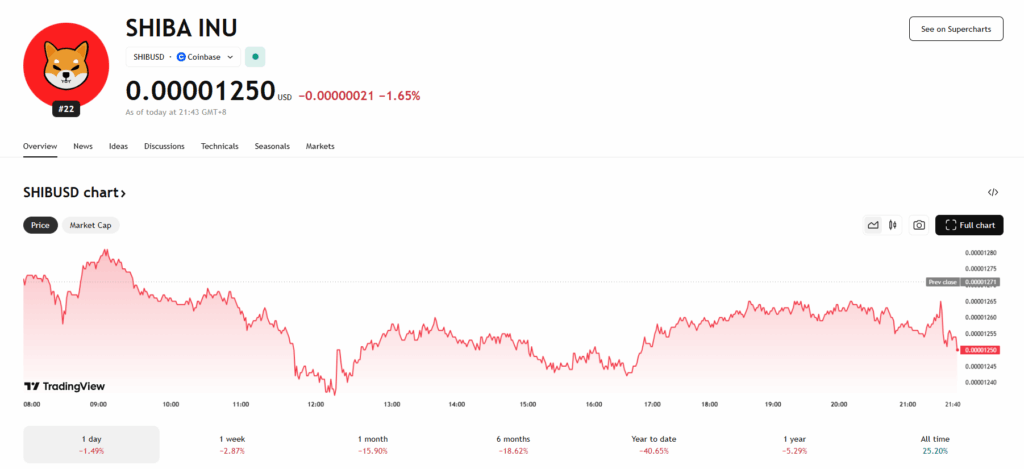Click the As of today timestamp text

click(x=176, y=112)
